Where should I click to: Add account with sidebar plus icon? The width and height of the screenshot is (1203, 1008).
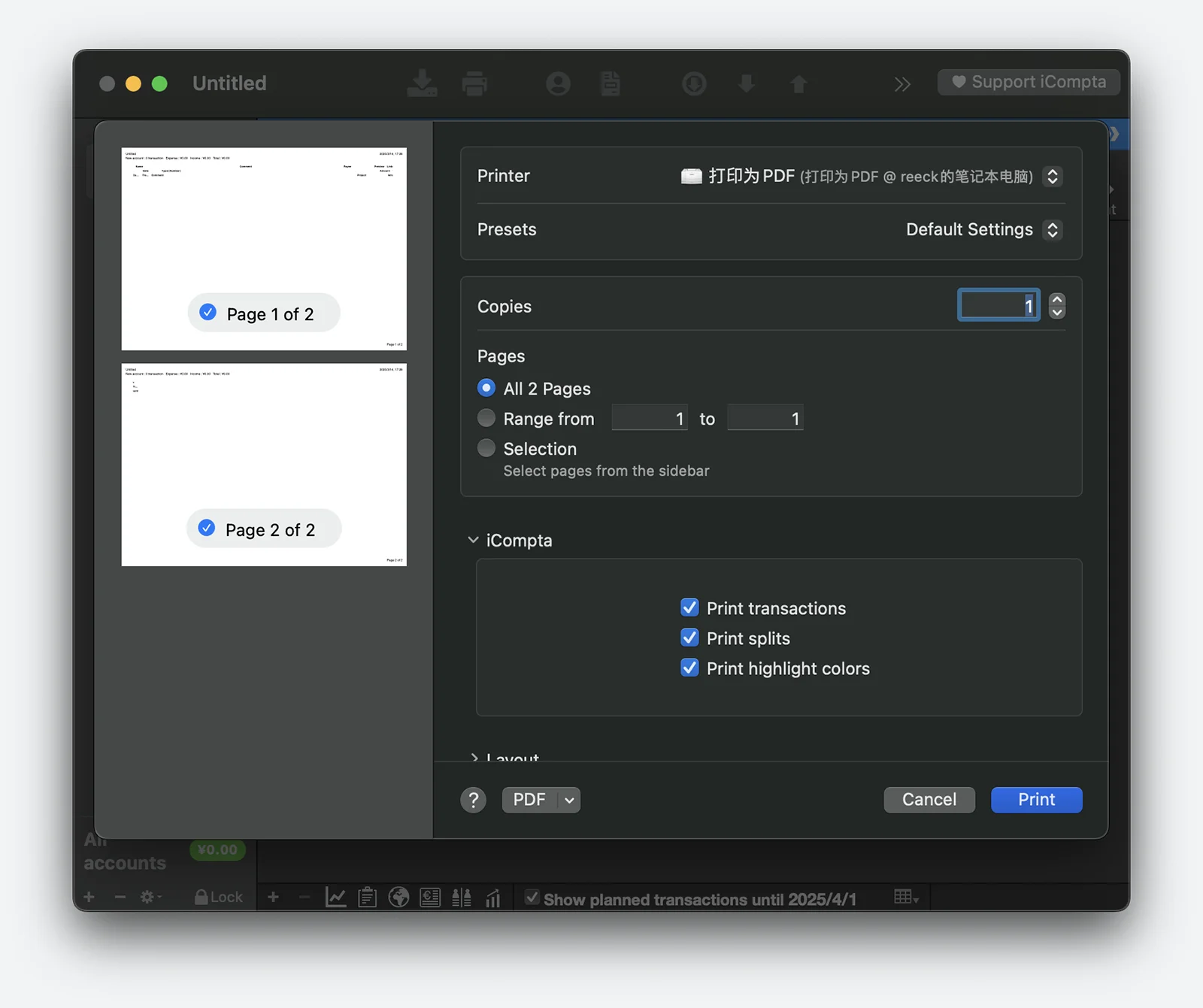tap(89, 897)
